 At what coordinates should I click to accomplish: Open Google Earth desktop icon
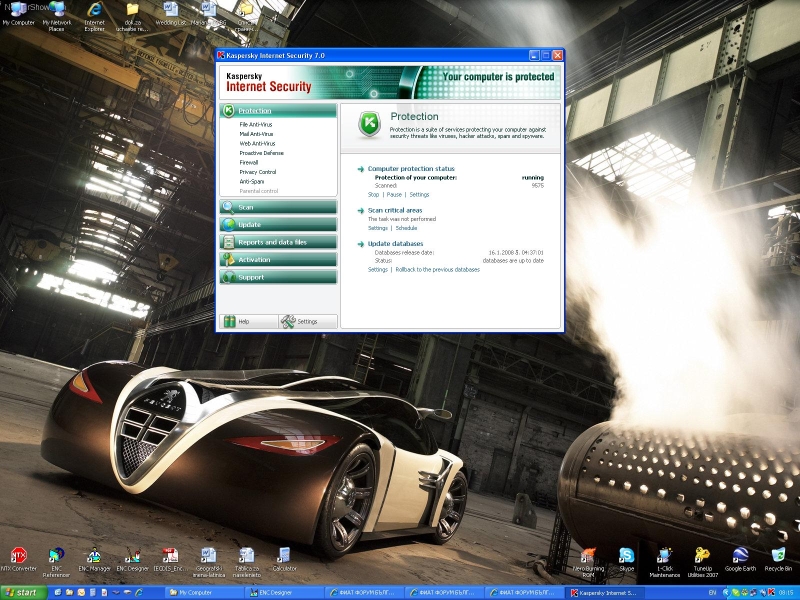coord(740,560)
